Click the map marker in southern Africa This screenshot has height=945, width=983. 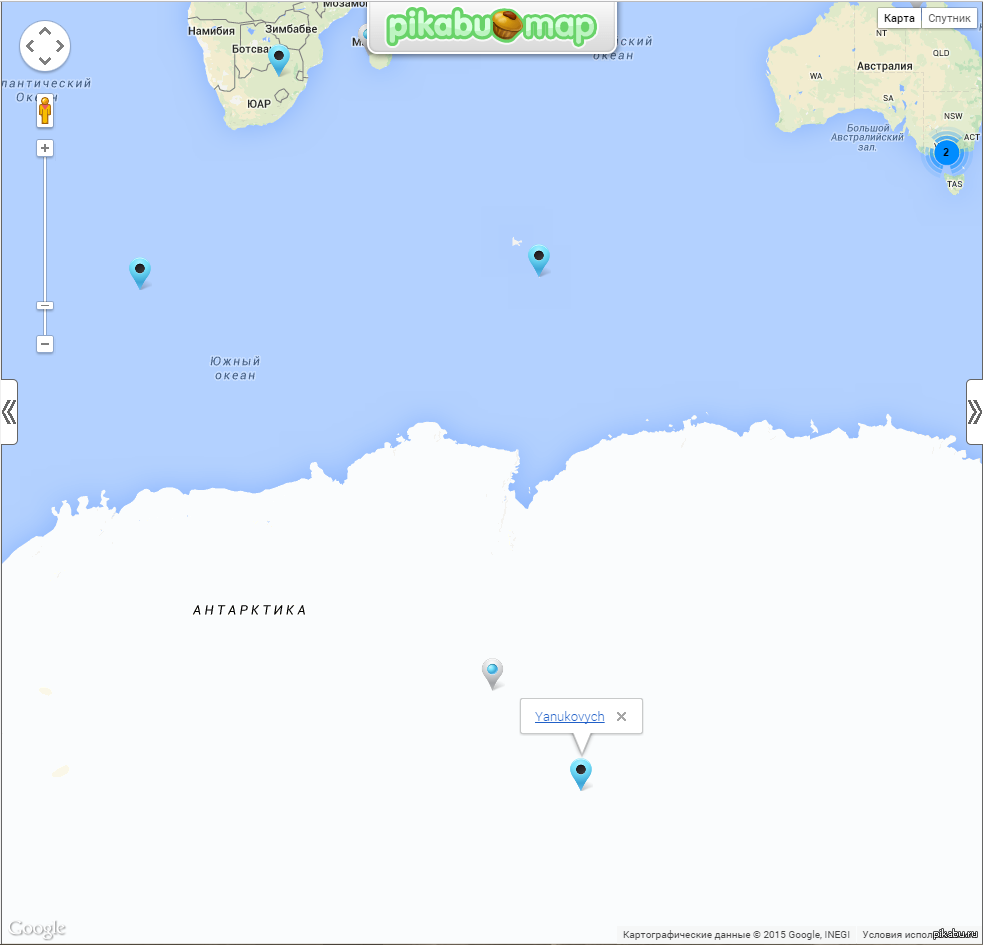pos(280,58)
